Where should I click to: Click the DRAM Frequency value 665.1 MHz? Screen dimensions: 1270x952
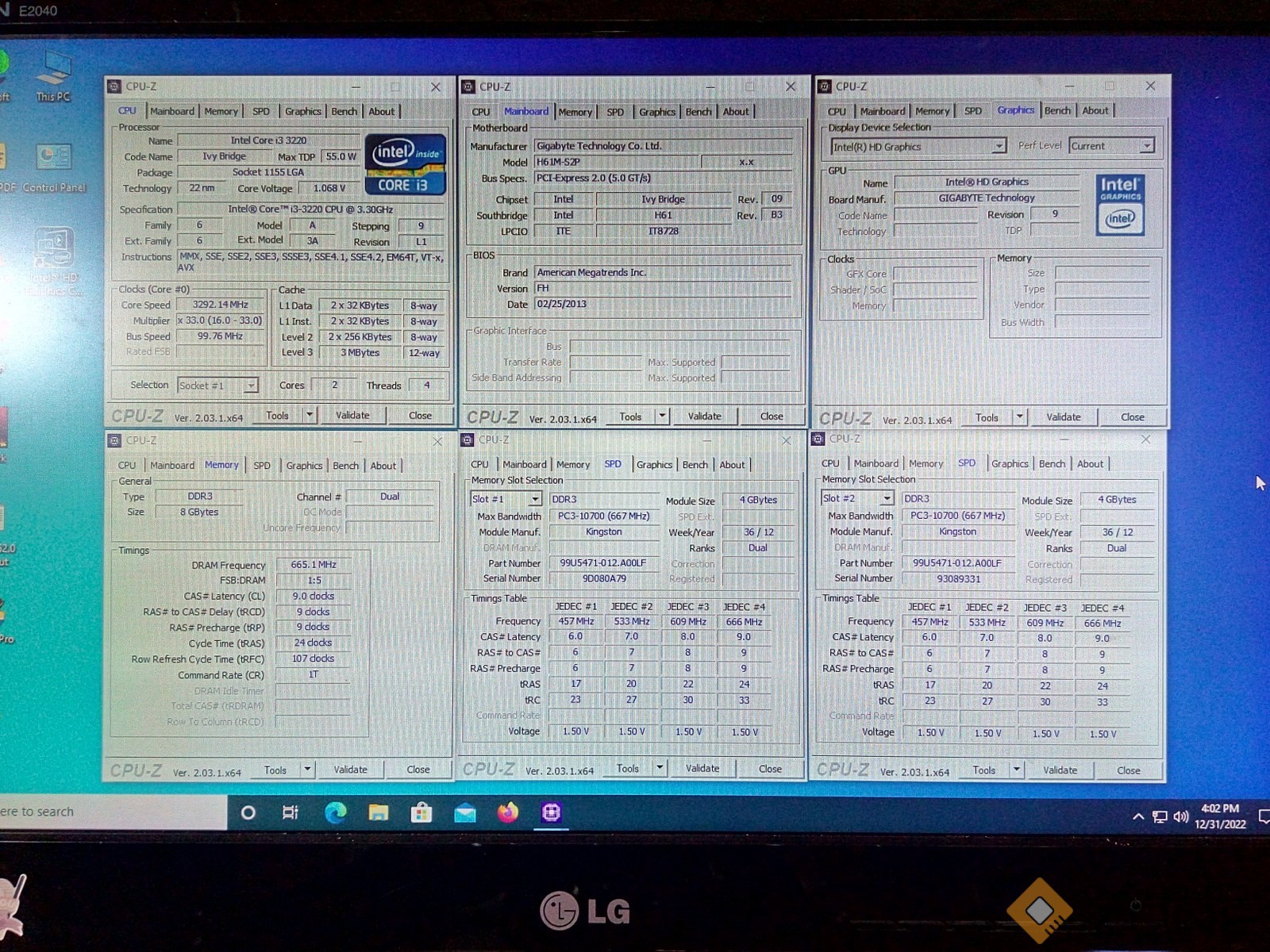tap(314, 565)
